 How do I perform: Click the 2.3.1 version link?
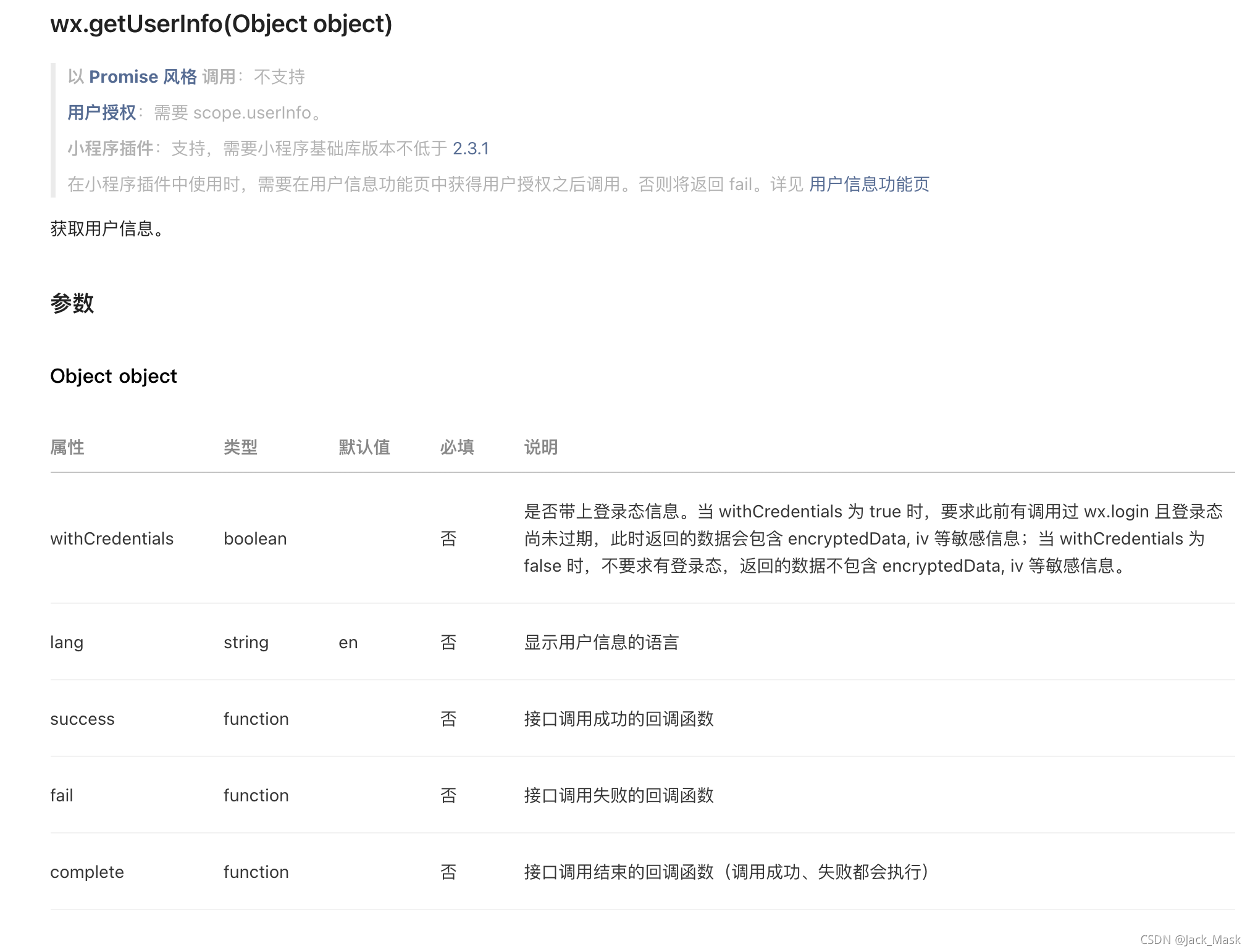[471, 149]
